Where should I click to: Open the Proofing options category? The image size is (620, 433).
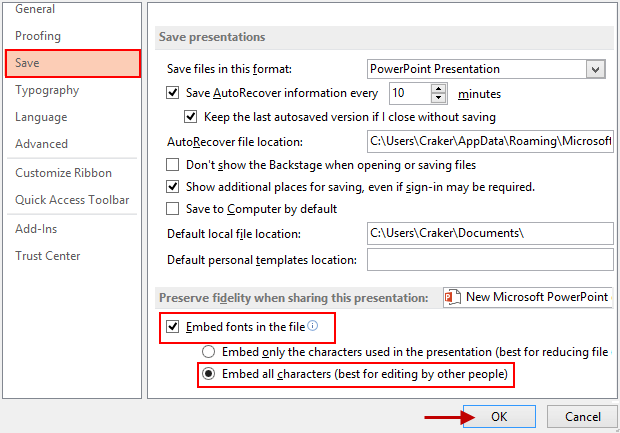[38, 36]
